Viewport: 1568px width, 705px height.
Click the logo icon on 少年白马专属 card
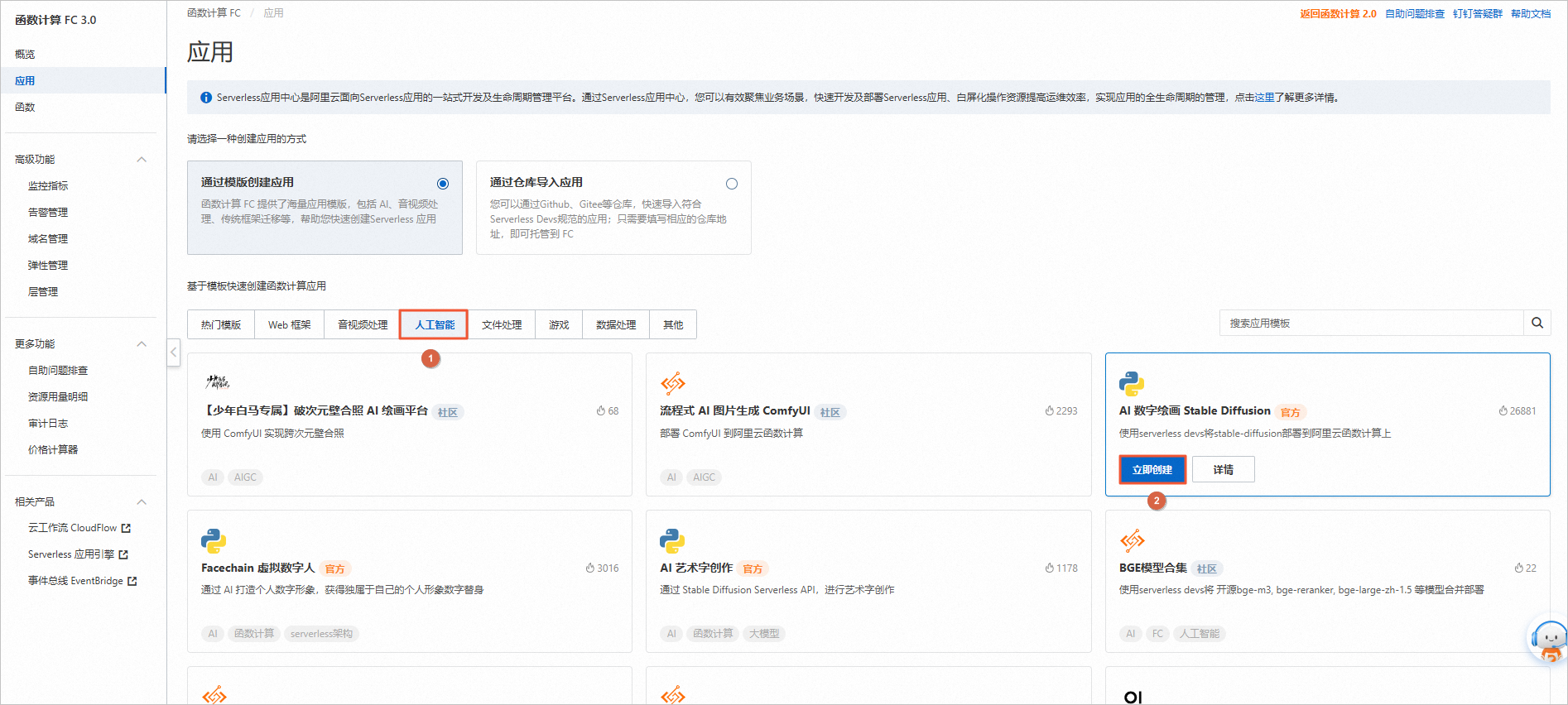click(x=217, y=381)
